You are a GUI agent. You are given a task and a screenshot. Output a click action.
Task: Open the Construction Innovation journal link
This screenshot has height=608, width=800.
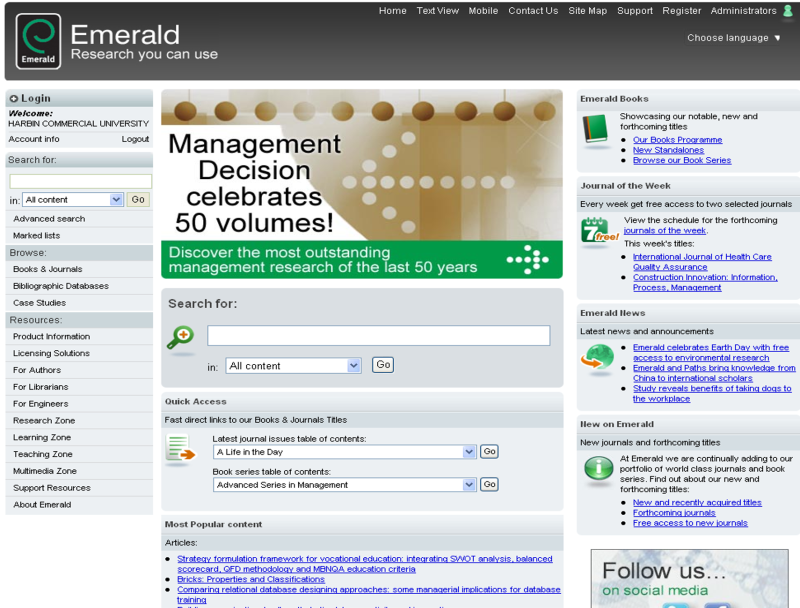pyautogui.click(x=705, y=282)
